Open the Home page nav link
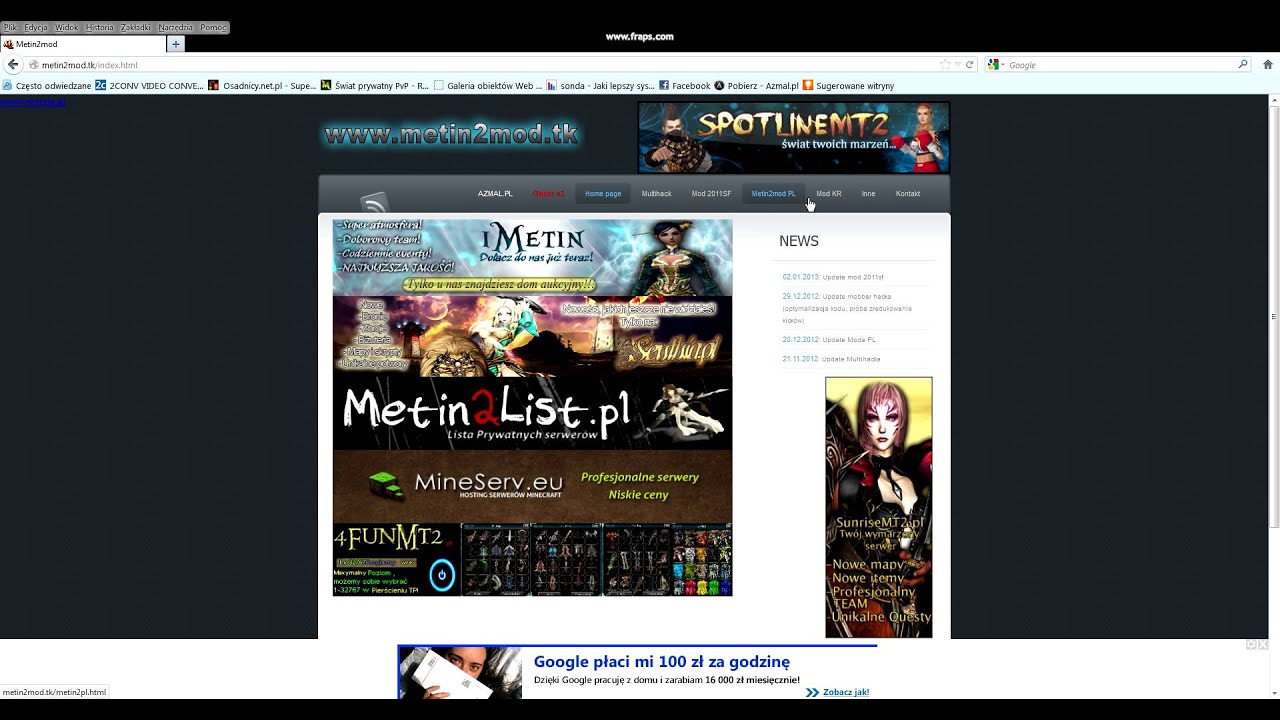 (x=603, y=194)
